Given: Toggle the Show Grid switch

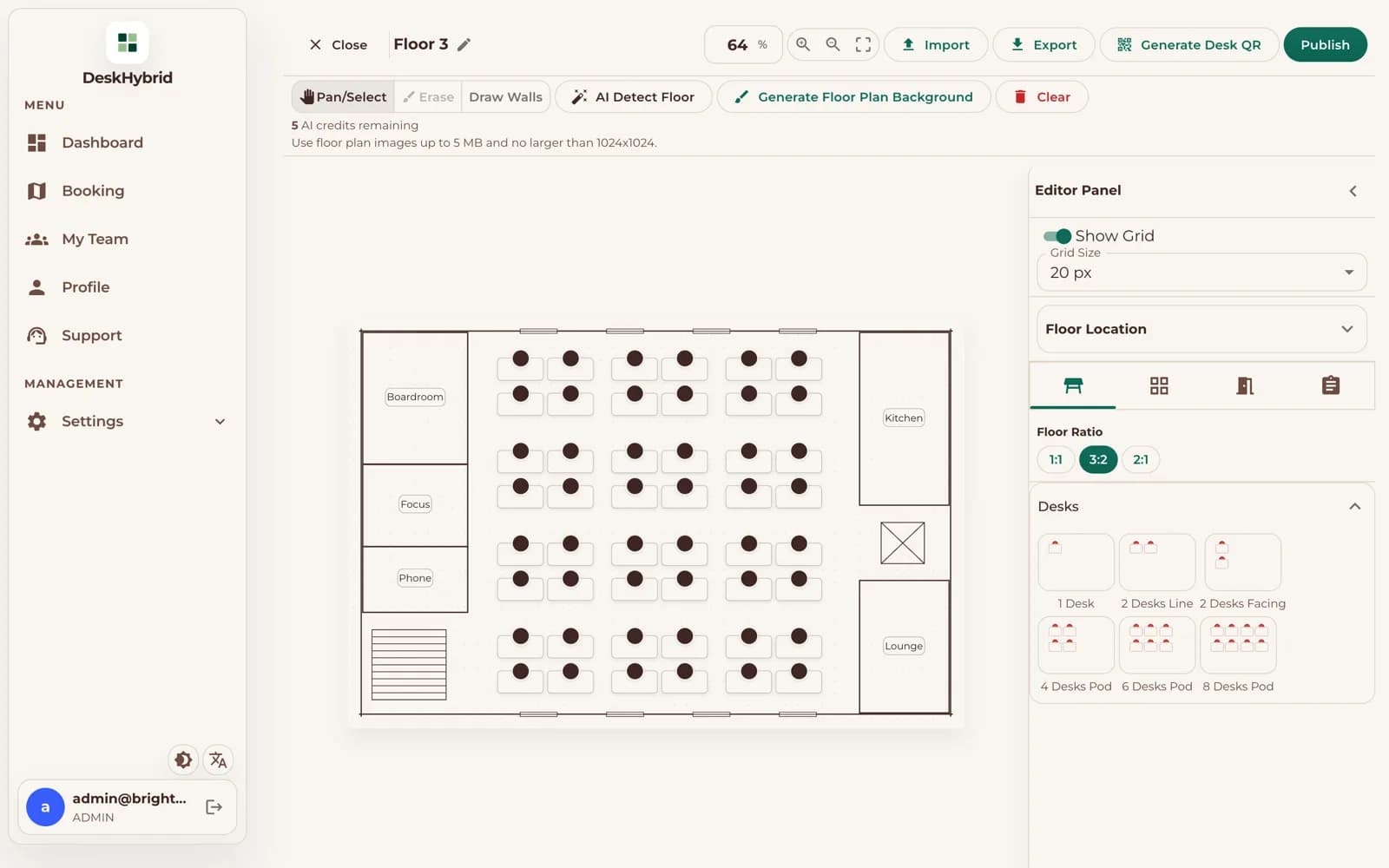Looking at the screenshot, I should pyautogui.click(x=1057, y=236).
